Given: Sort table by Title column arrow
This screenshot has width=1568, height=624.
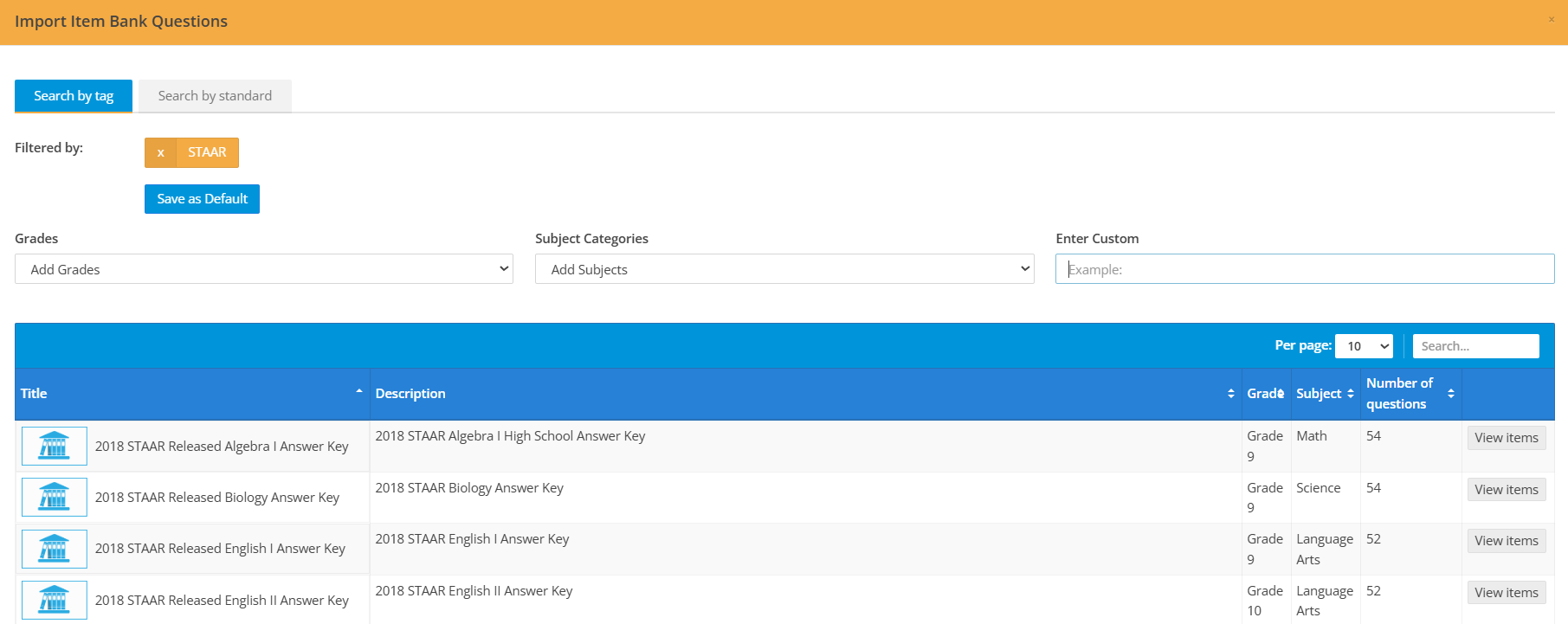Looking at the screenshot, I should pyautogui.click(x=358, y=392).
